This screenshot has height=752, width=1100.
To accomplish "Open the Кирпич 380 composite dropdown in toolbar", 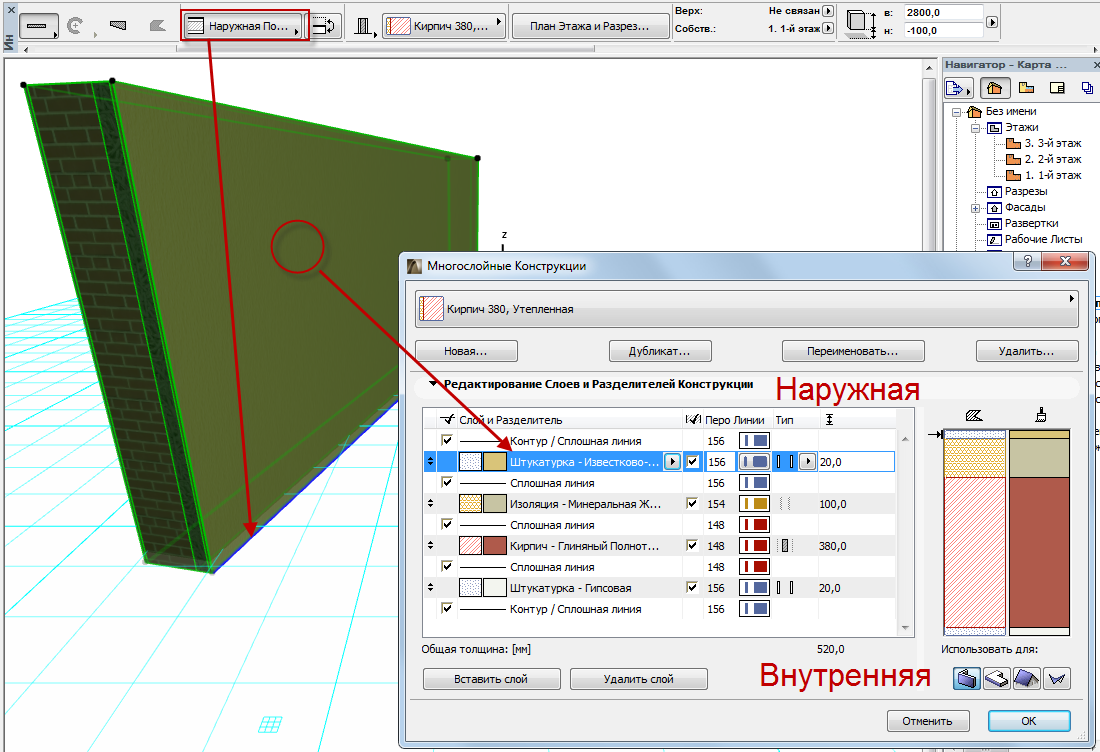I will 443,26.
